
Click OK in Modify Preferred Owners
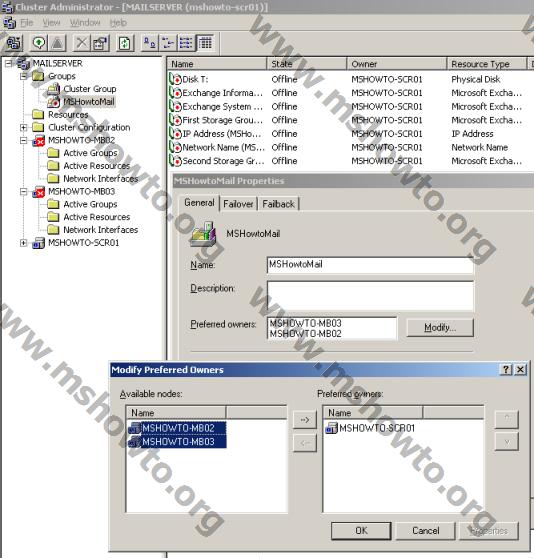coord(361,531)
